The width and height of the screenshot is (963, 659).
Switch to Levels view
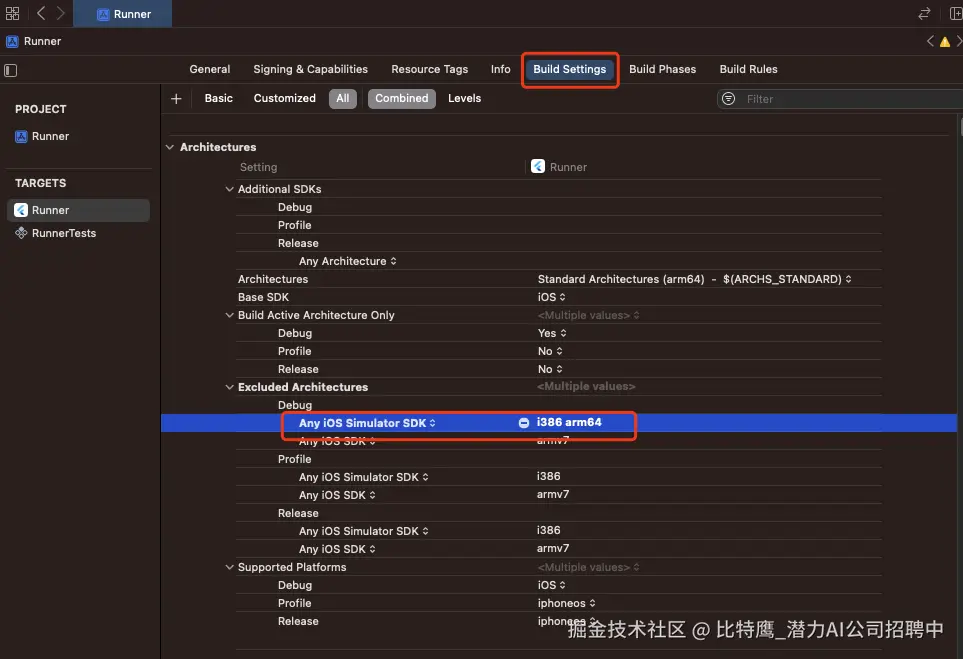(x=464, y=98)
